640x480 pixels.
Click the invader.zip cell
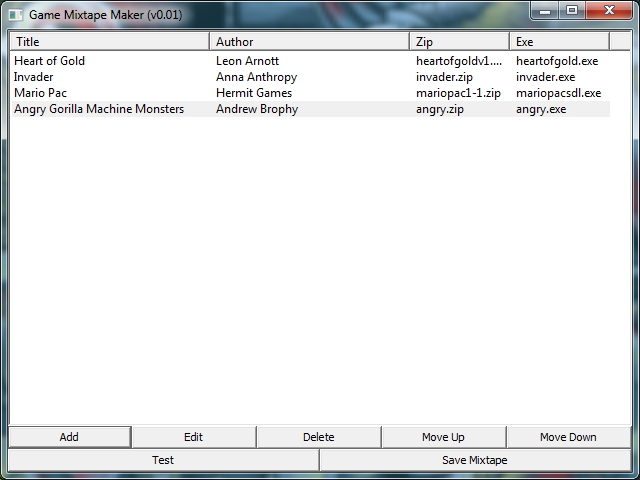pos(444,77)
